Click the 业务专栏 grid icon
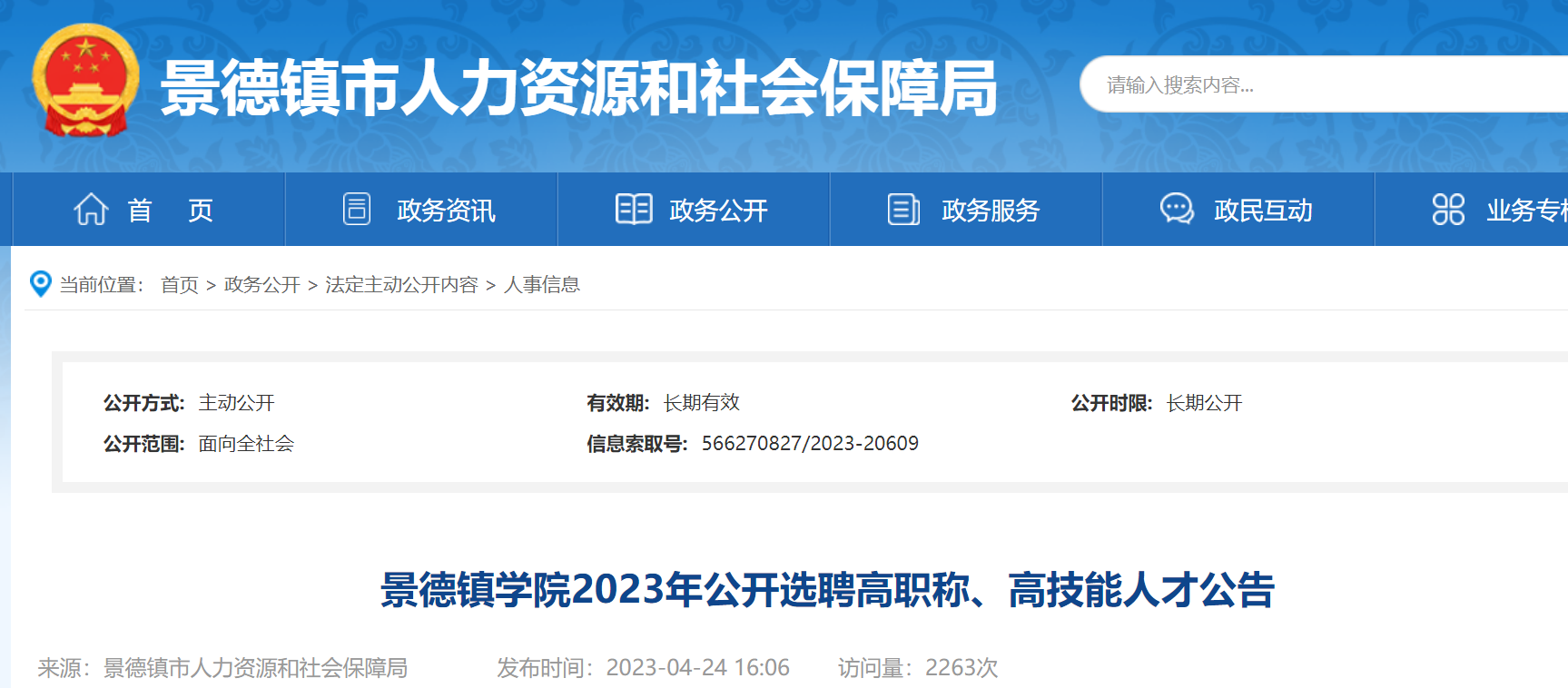Viewport: 1568px width, 688px height. pyautogui.click(x=1448, y=210)
